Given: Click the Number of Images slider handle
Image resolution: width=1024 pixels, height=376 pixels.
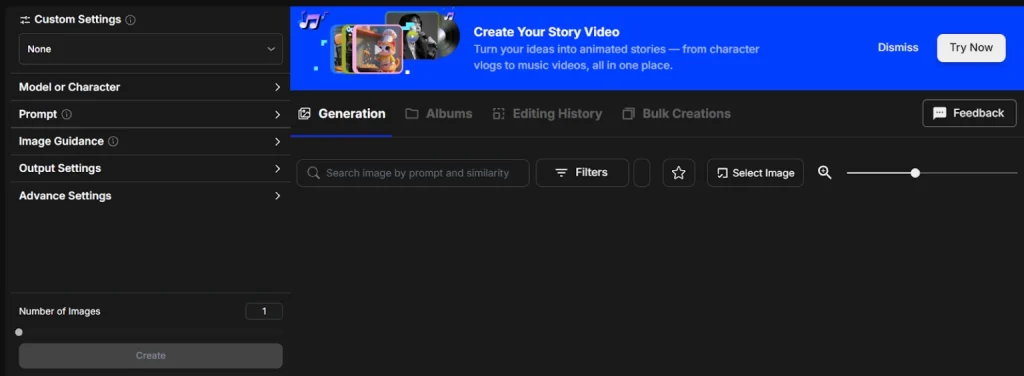Looking at the screenshot, I should [19, 332].
